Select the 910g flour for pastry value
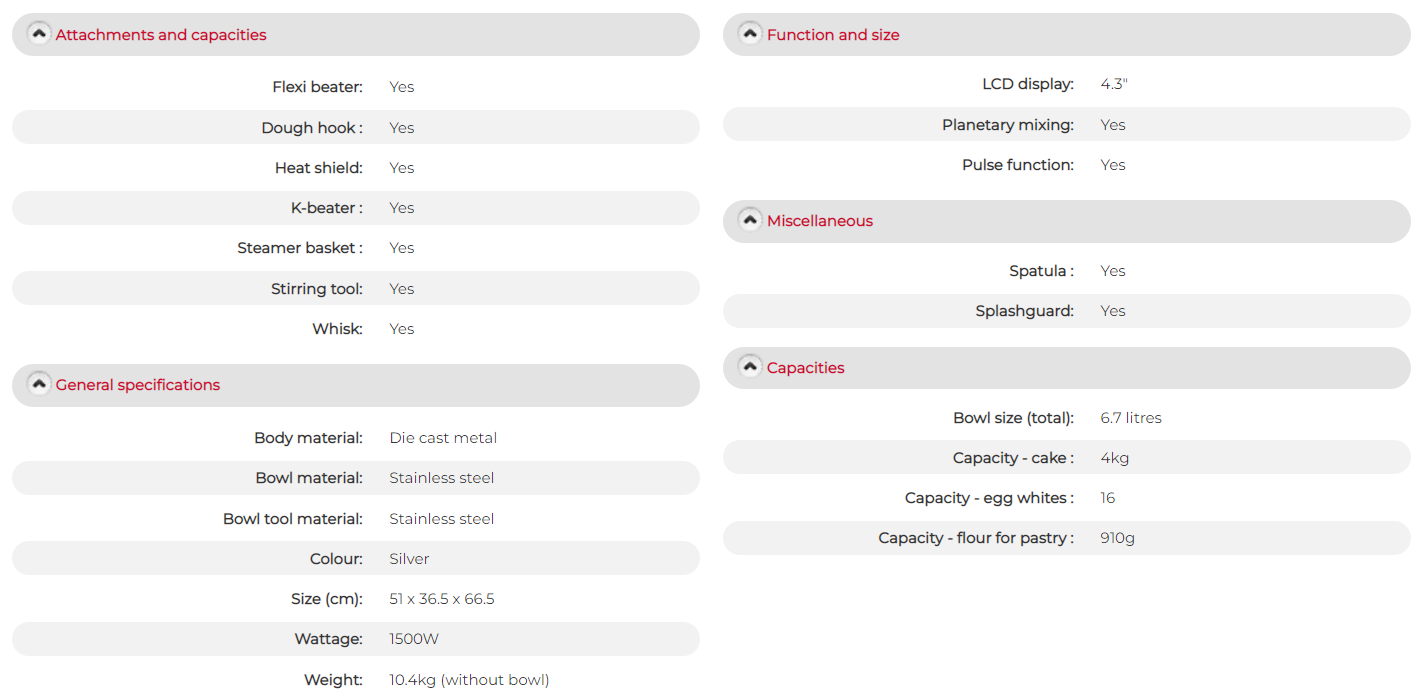1417x696 pixels. (x=1118, y=538)
